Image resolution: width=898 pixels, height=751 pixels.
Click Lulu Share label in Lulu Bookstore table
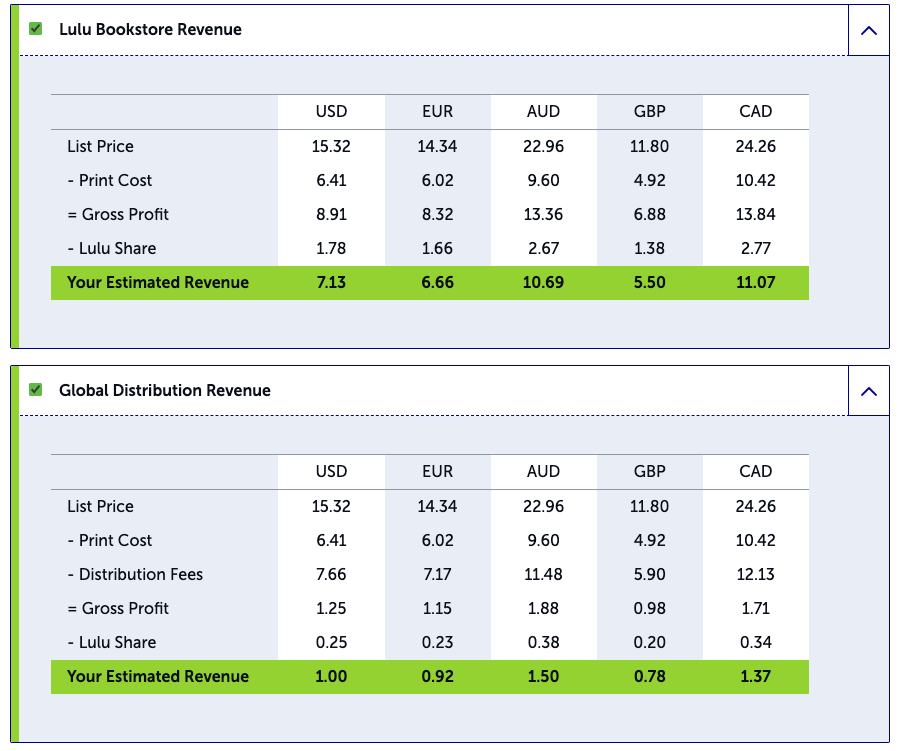tap(112, 248)
